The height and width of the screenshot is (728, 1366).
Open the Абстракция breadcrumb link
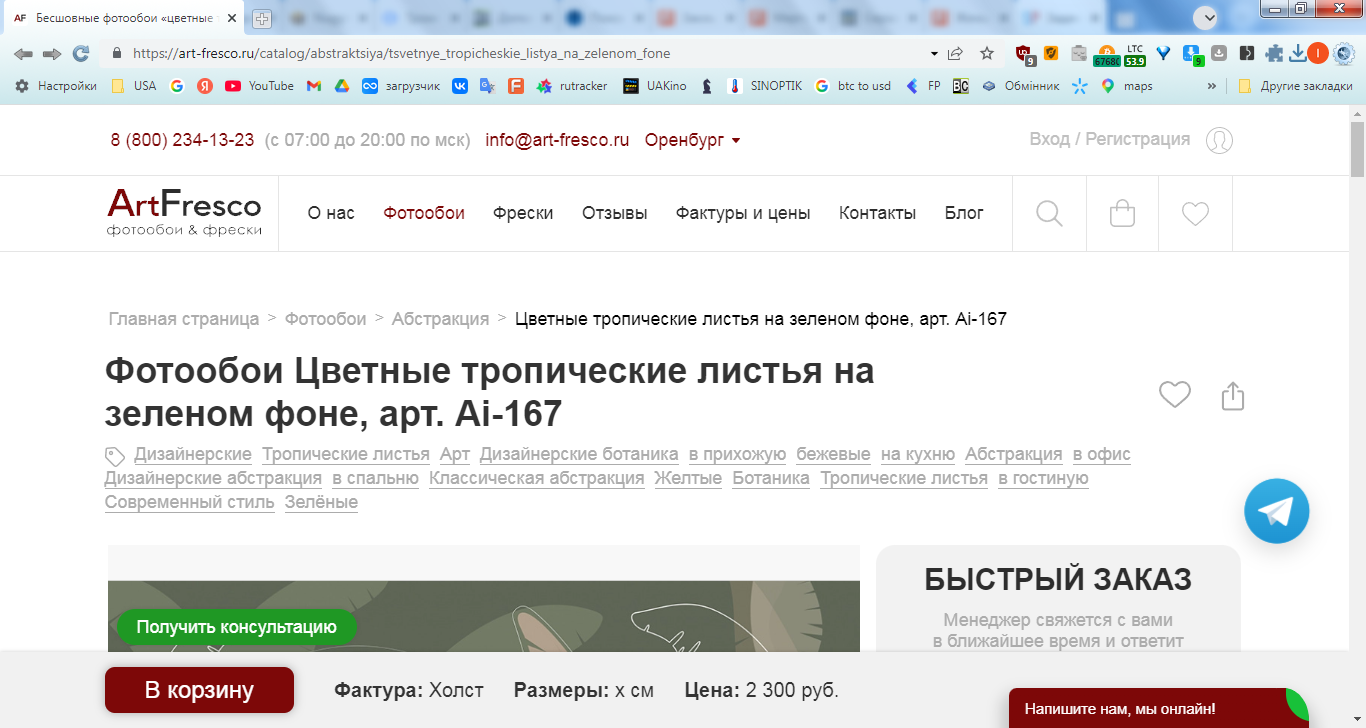tap(441, 319)
